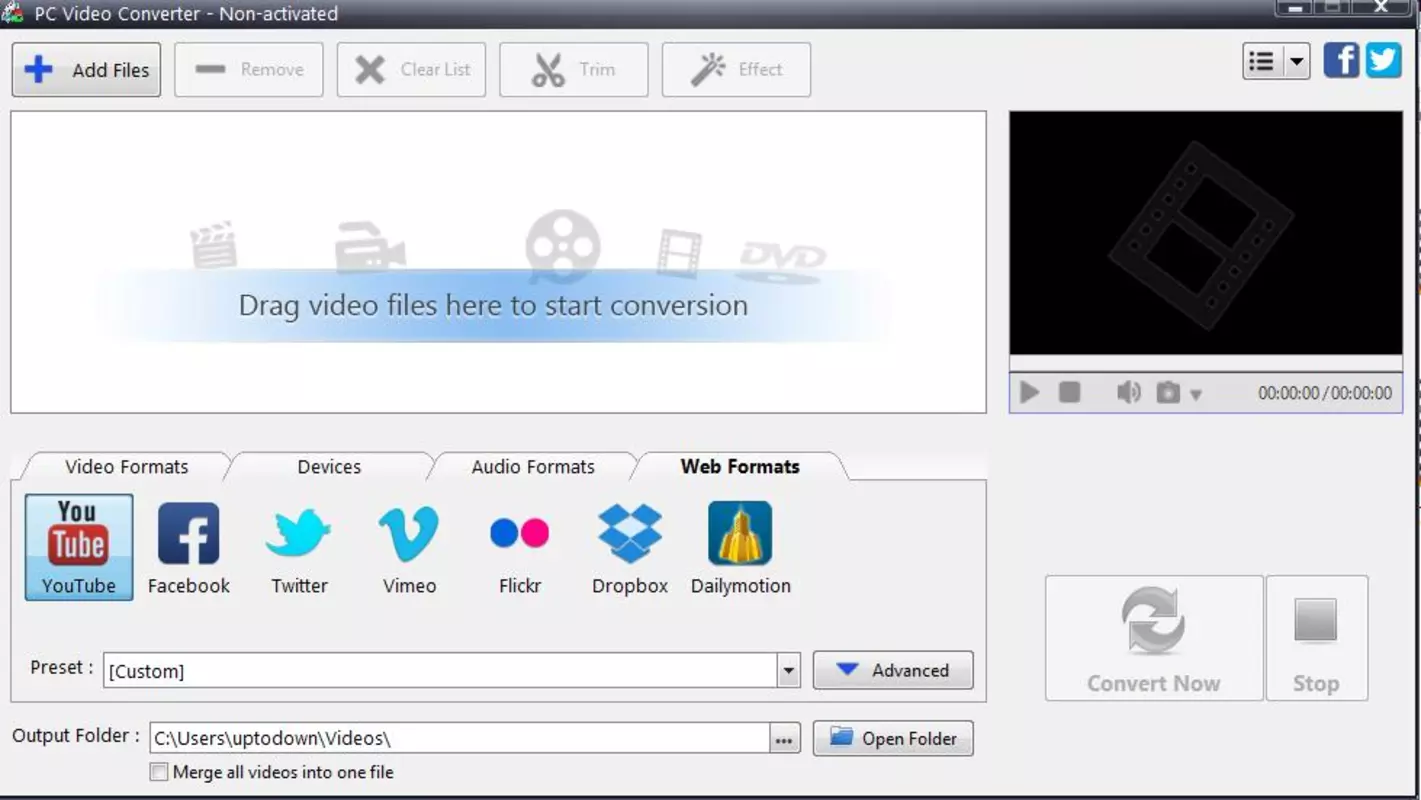Click the large Stop conversion button
This screenshot has height=800, width=1421.
(x=1316, y=638)
